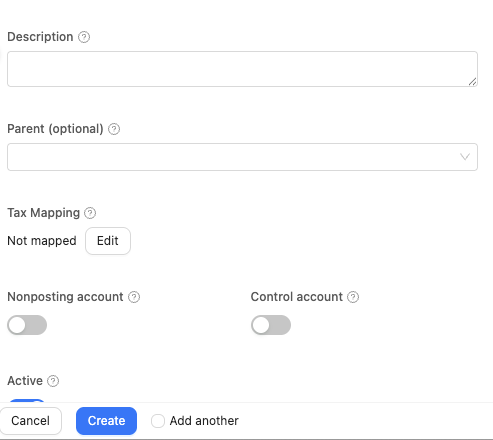Open the Parent (optional) help icon
Viewport: 493px width, 440px height.
114,129
